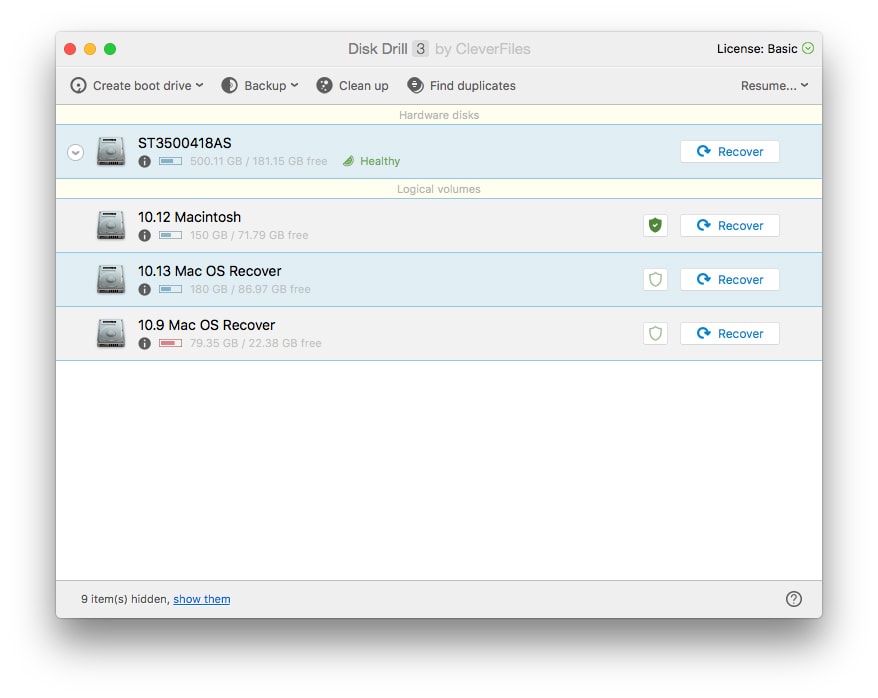Select the 10.9 Mac OS Recover name text
Viewport: 878px width, 698px height.
(207, 325)
